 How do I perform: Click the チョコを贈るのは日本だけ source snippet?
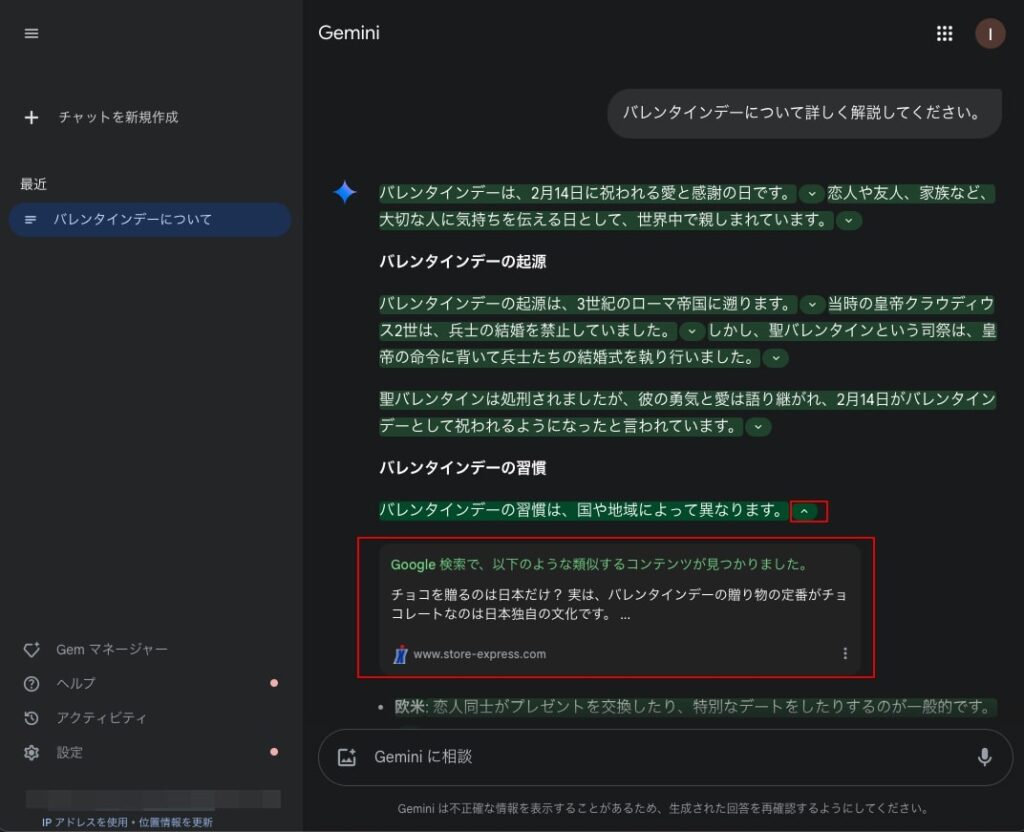(x=618, y=604)
